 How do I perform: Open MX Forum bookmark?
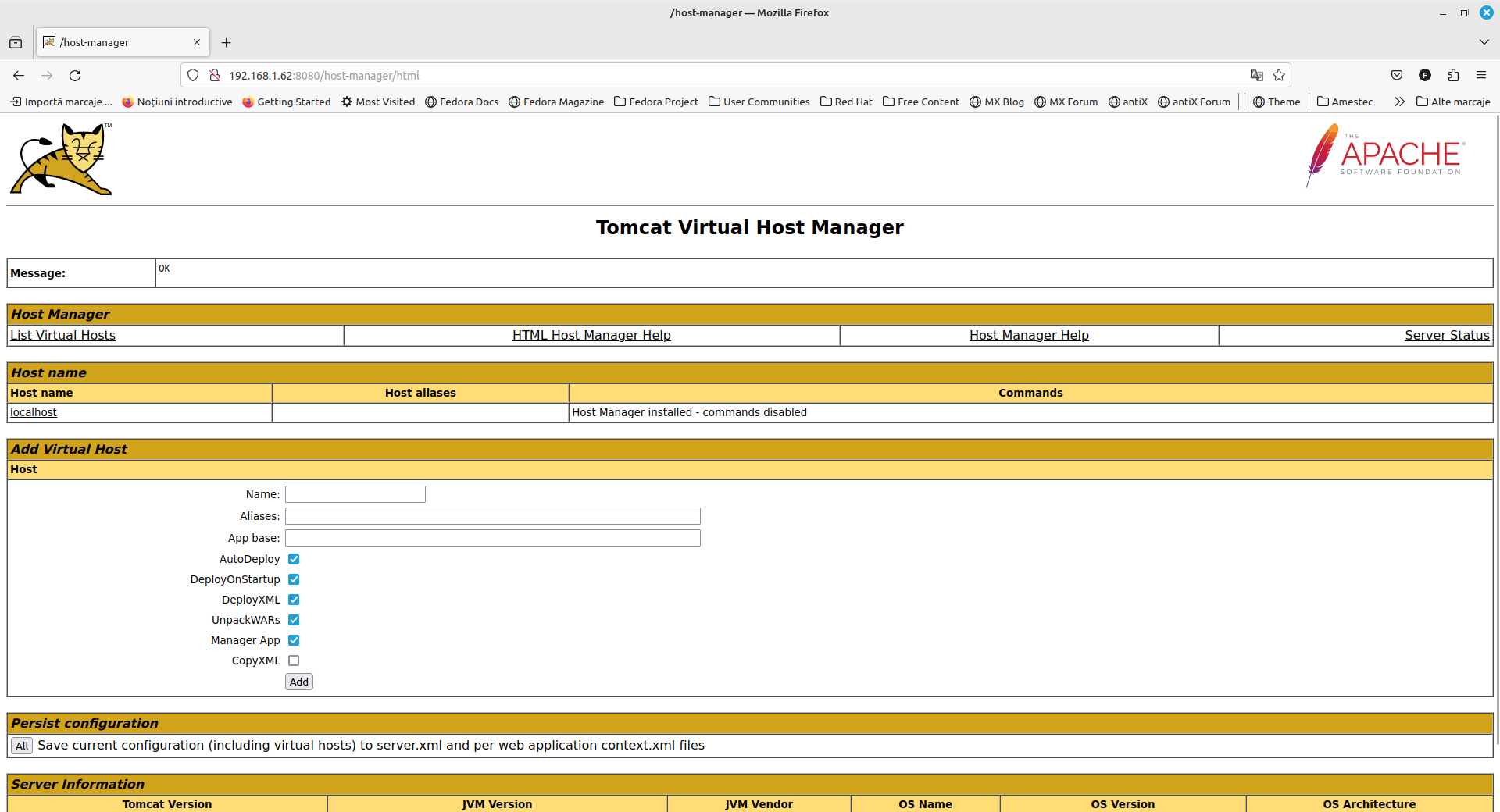[1066, 101]
